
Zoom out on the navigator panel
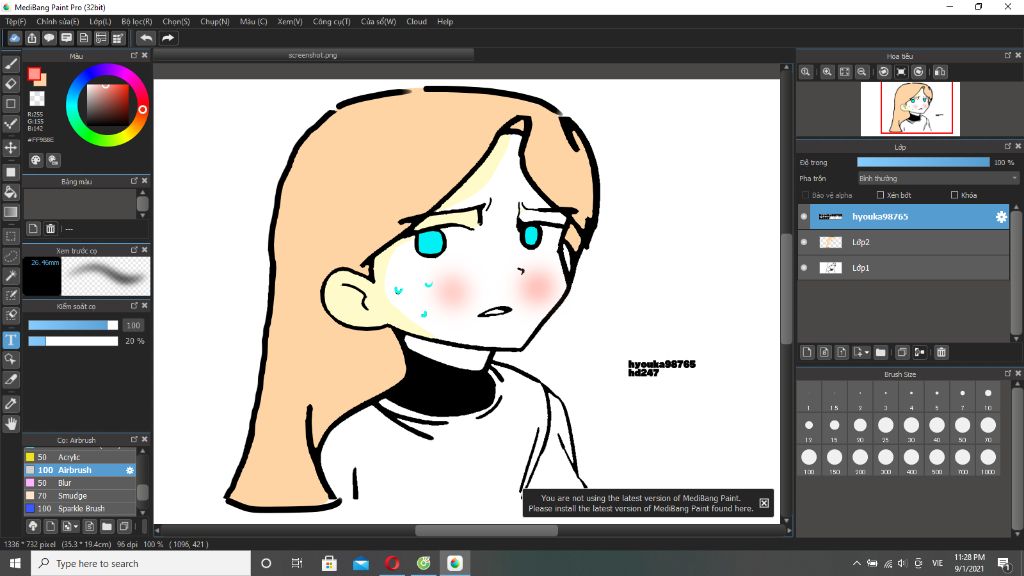tap(862, 72)
